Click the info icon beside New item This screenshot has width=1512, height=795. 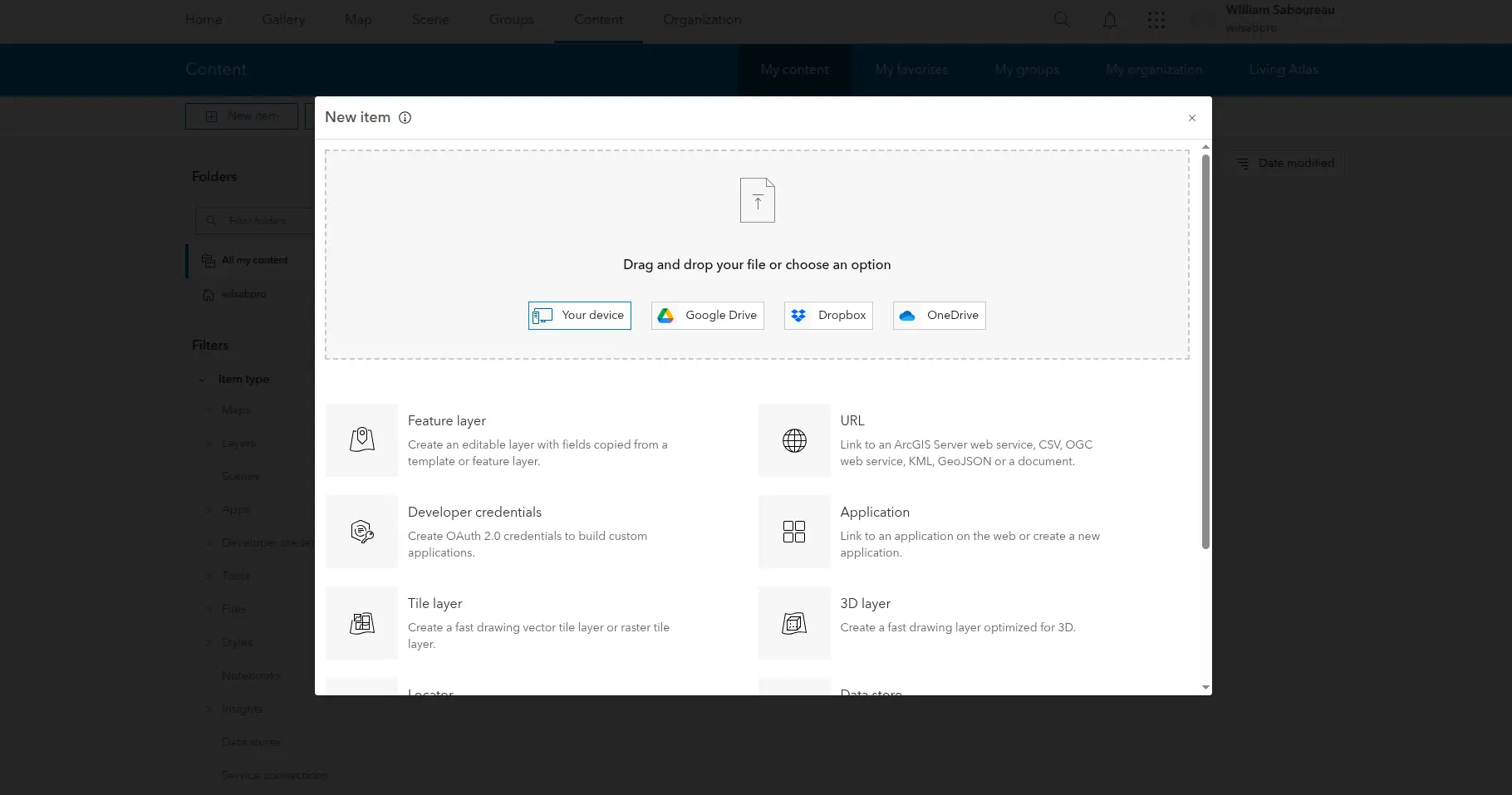pos(405,118)
